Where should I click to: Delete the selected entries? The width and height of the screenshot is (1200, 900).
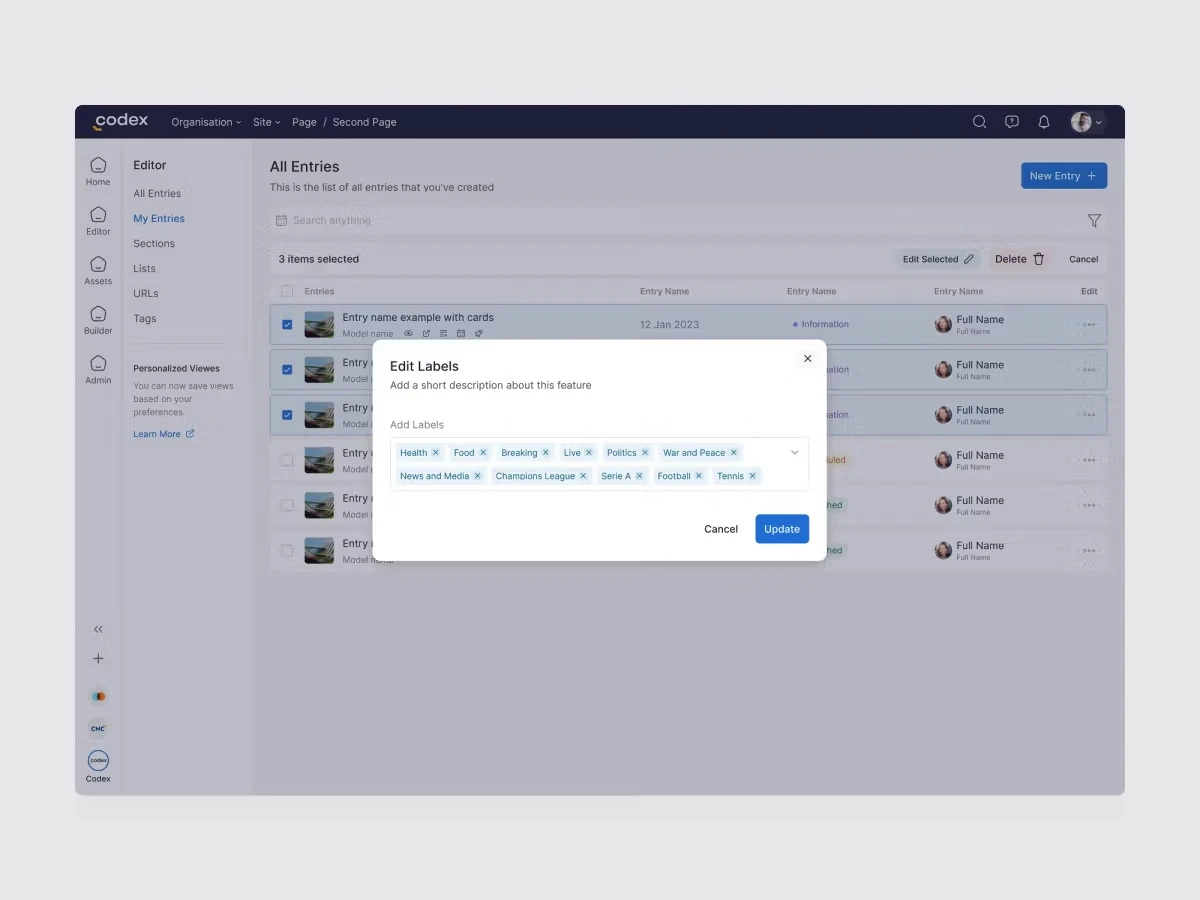pyautogui.click(x=1020, y=259)
